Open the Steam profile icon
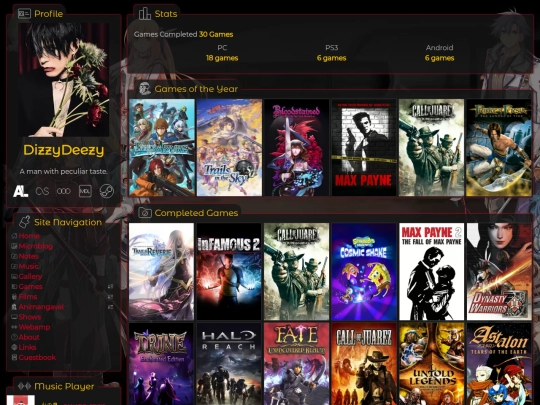This screenshot has height=405, width=540. pyautogui.click(x=106, y=191)
